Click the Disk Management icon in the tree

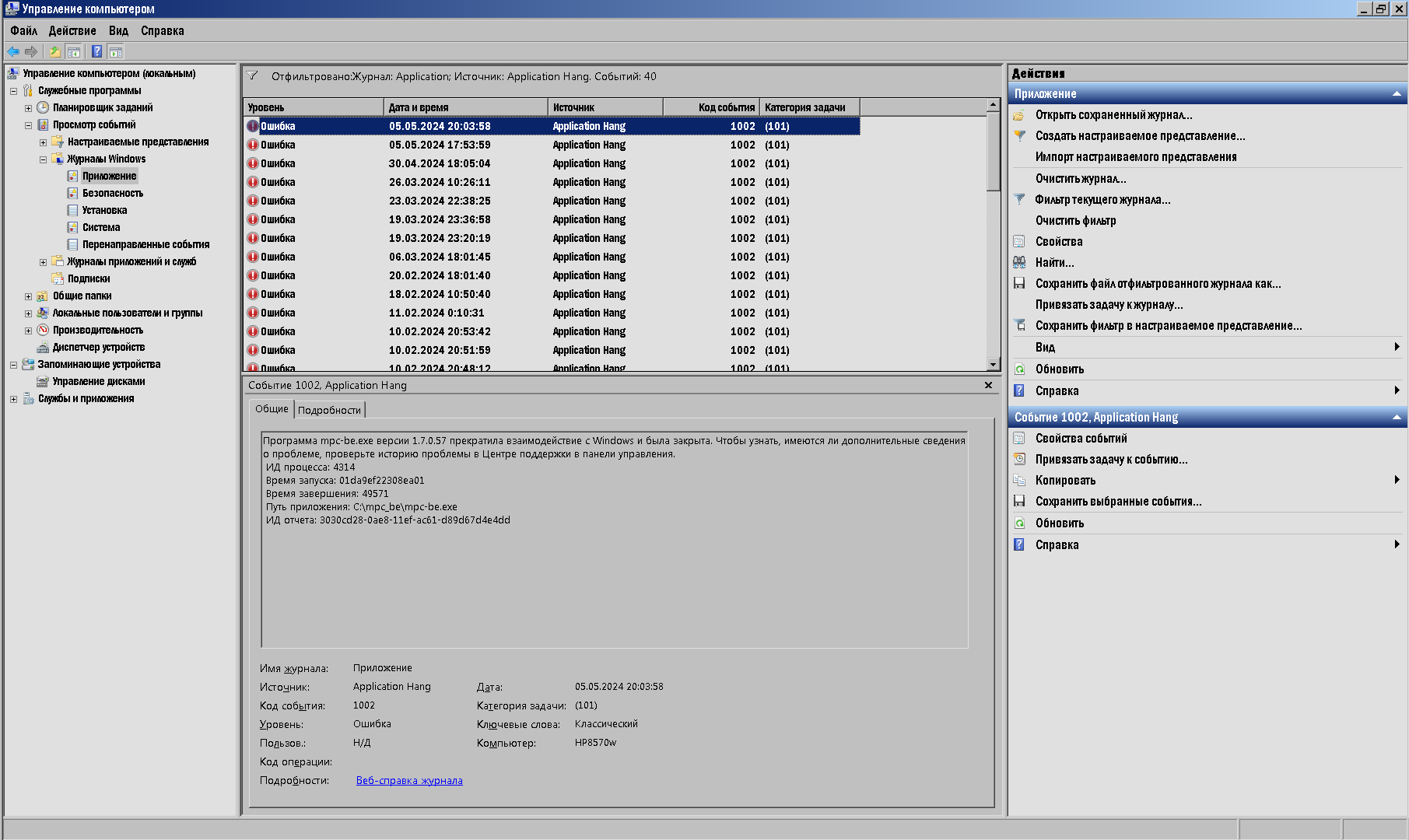[43, 381]
